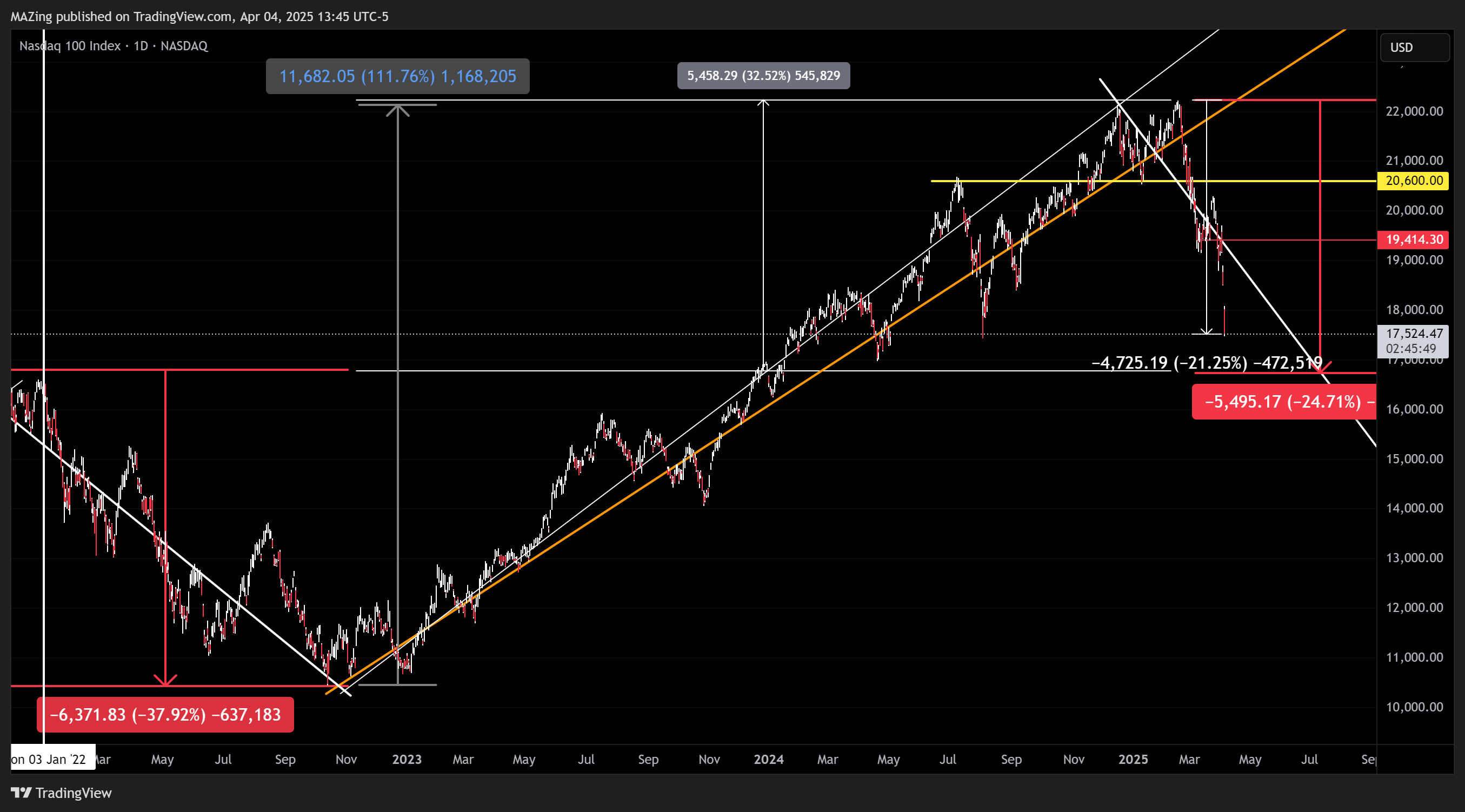
Task: Select the white −4,725.19 (−21.25%) measurement text
Action: [x=1207, y=363]
